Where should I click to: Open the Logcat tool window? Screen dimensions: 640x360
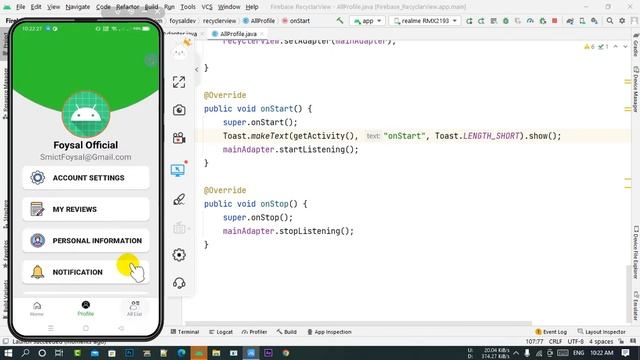click(221, 332)
